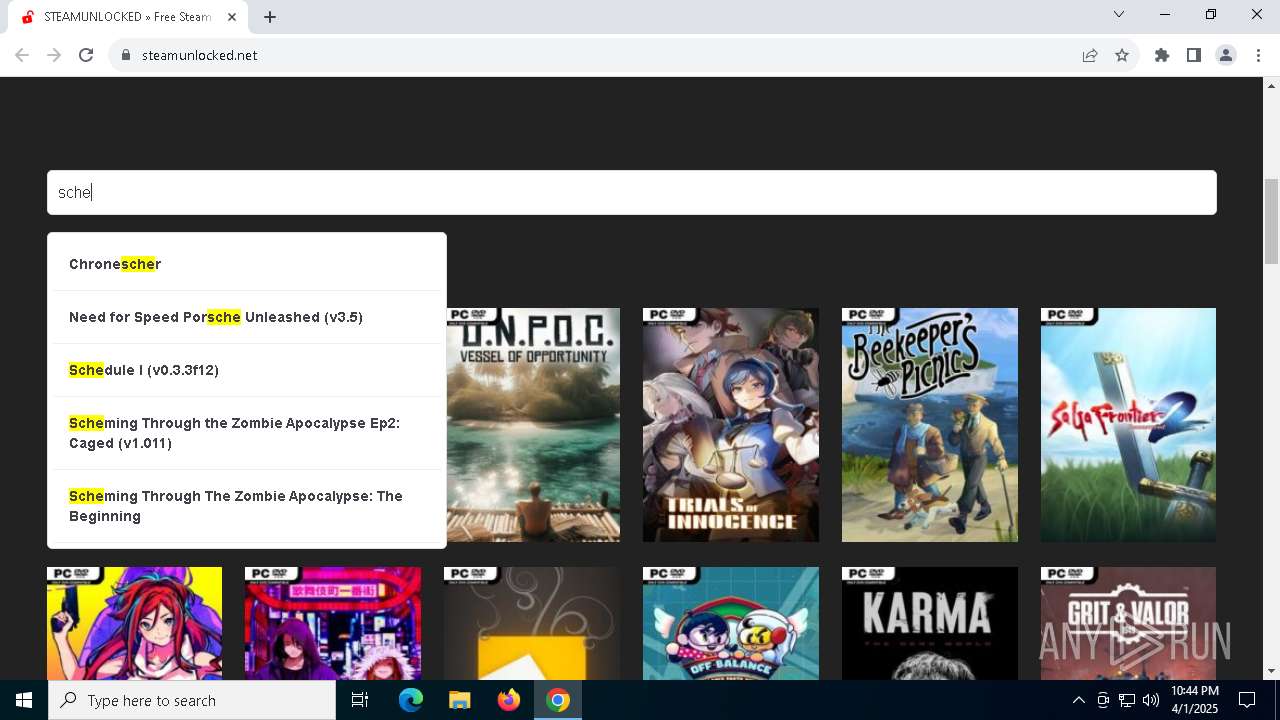
Task: Open the Trials of Innocence game cover
Action: point(731,425)
